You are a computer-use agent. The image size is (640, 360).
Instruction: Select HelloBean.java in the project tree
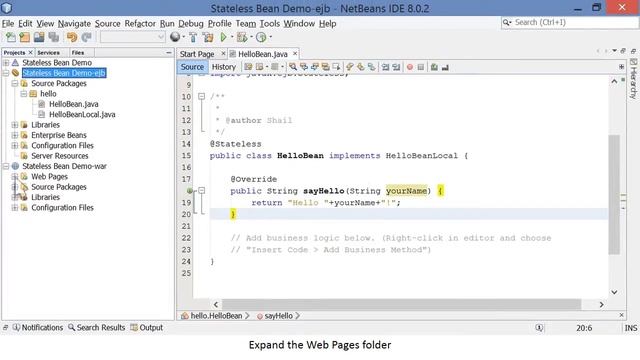pyautogui.click(x=73, y=104)
